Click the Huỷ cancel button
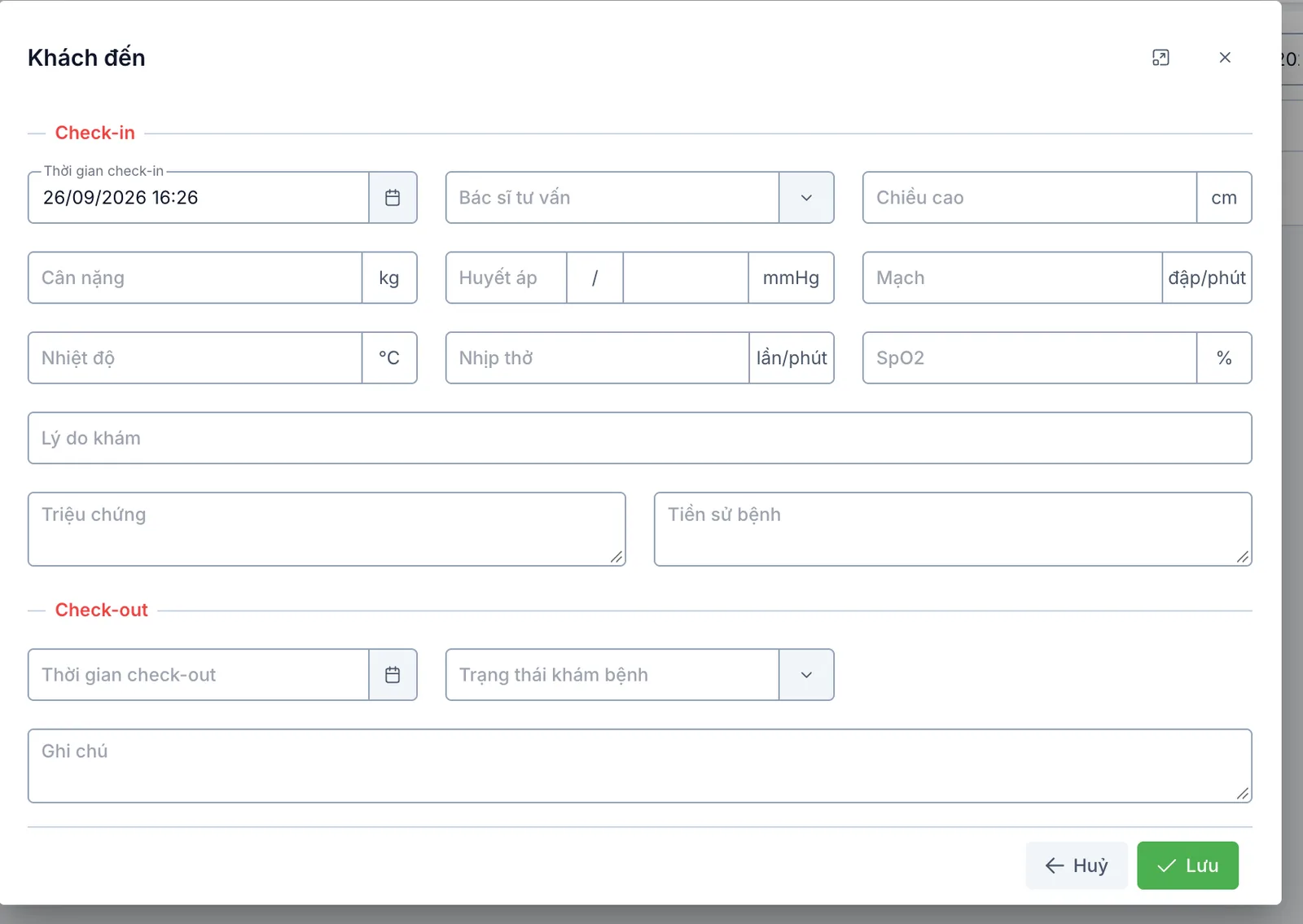Viewport: 1303px width, 924px height. [1077, 865]
